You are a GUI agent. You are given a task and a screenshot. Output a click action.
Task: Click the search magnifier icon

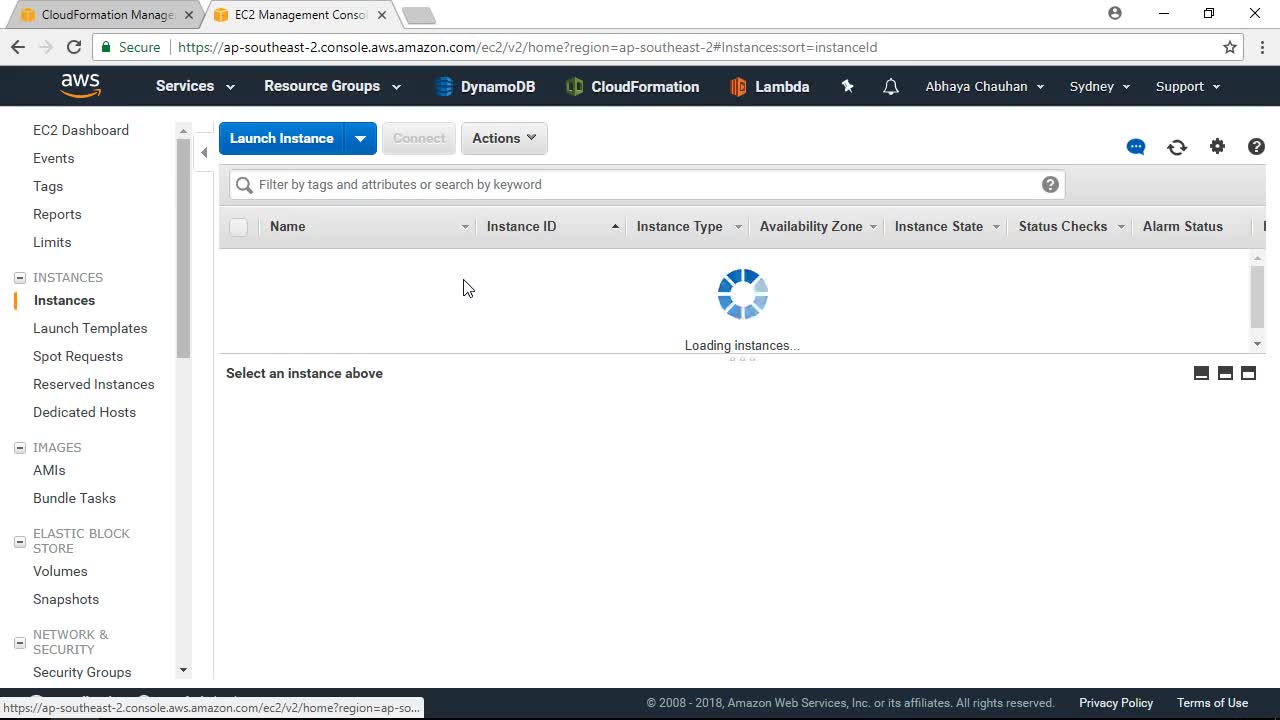click(x=244, y=185)
